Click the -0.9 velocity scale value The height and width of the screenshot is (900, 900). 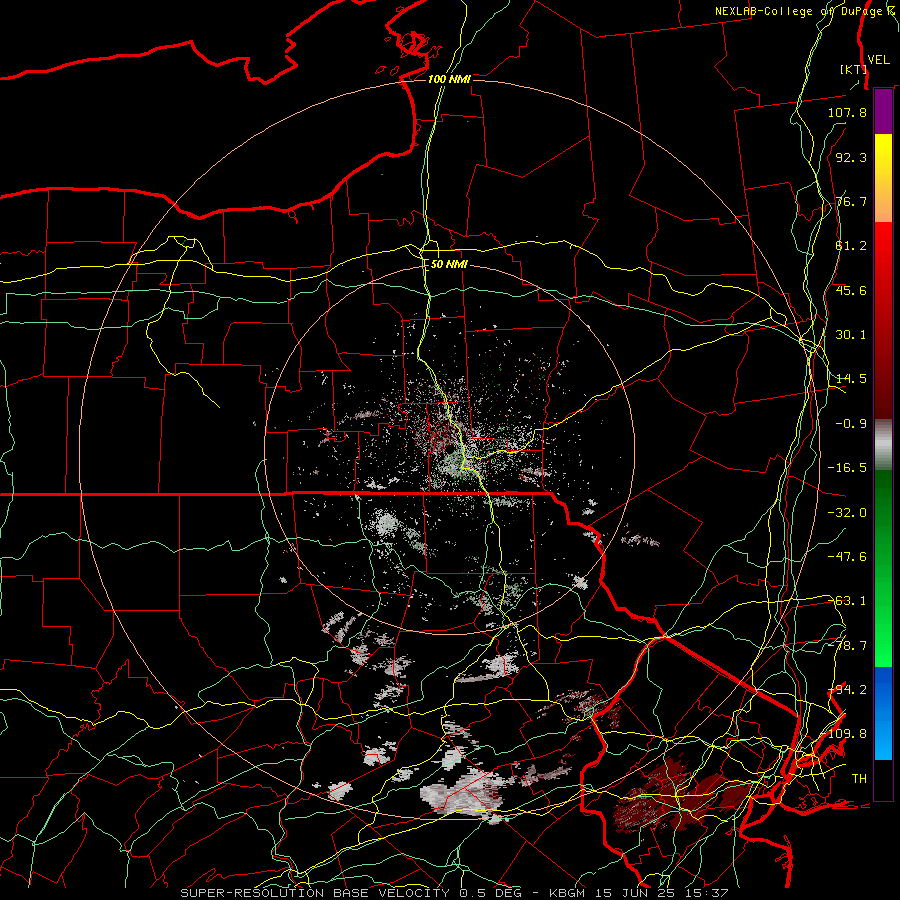(x=851, y=424)
